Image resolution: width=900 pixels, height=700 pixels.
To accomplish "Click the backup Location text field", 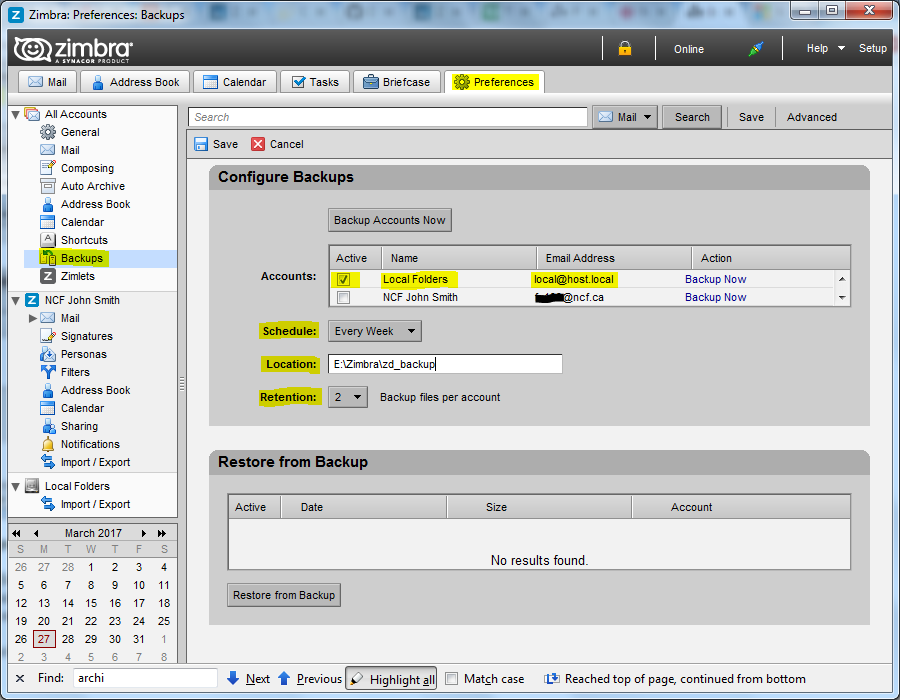I will 445,364.
